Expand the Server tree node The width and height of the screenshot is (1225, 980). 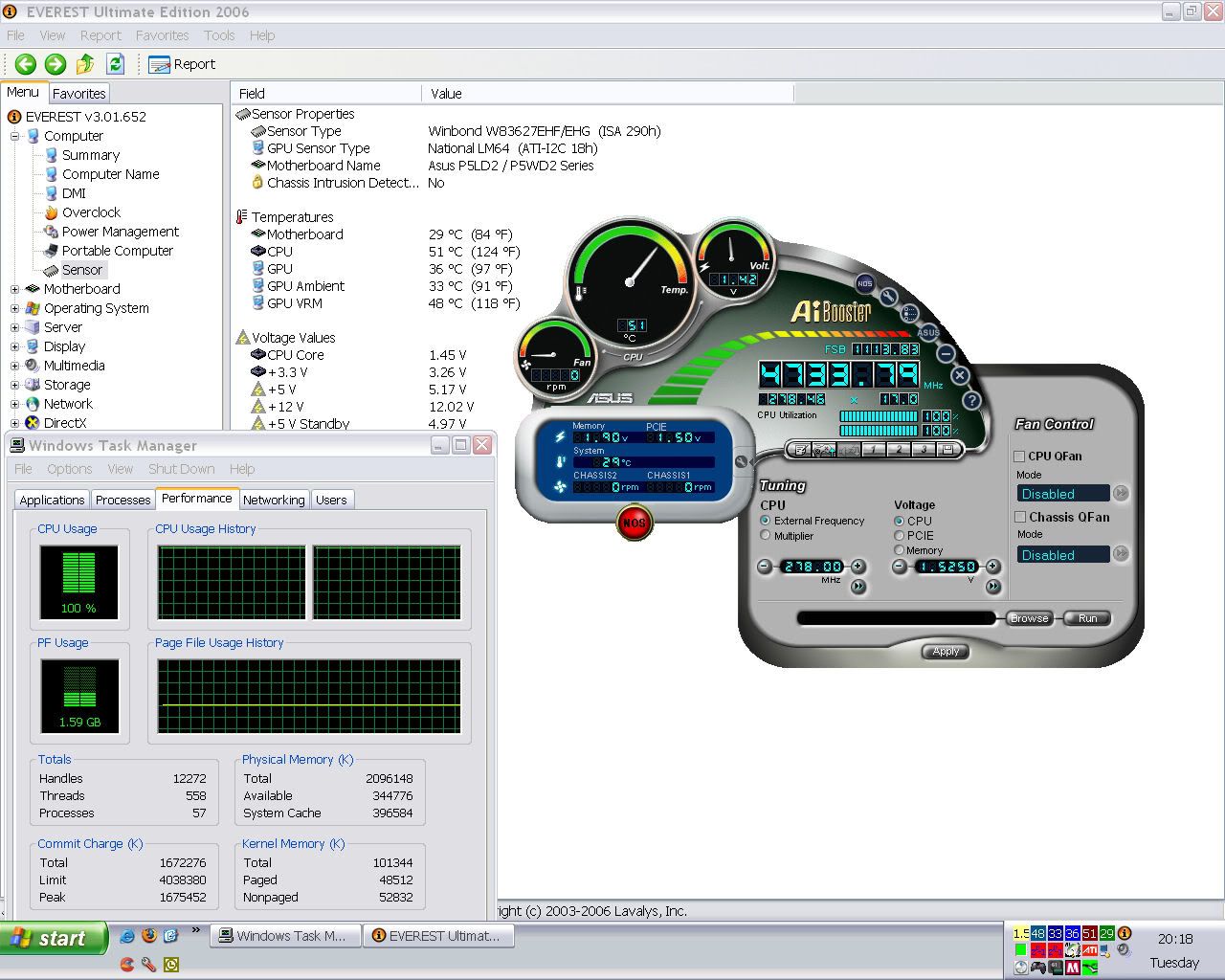tap(15, 327)
